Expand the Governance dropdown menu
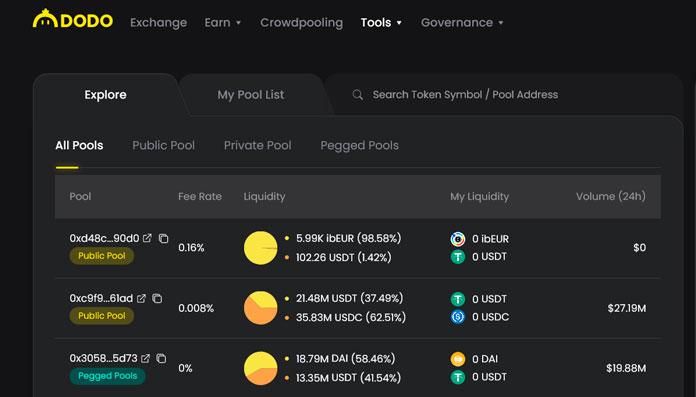Screen dimensions: 696x397 [462, 23]
